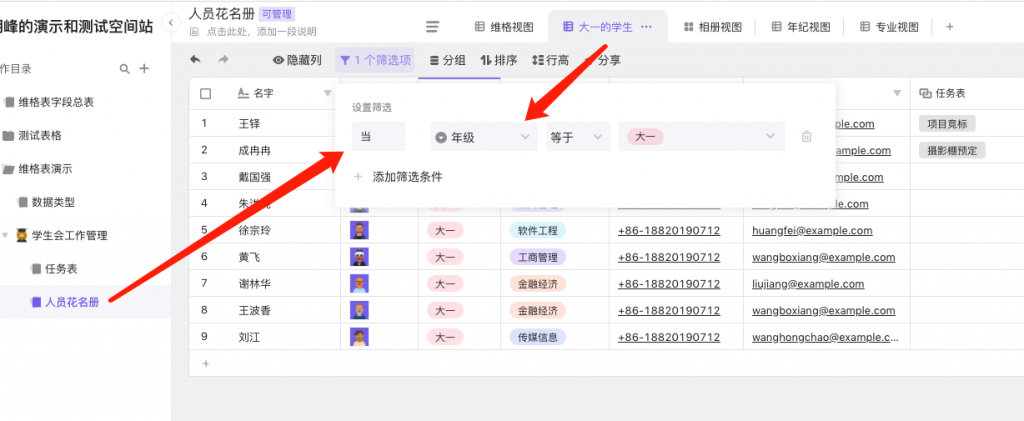
Task: Select 任务表 in the sidebar tree
Action: click(61, 268)
